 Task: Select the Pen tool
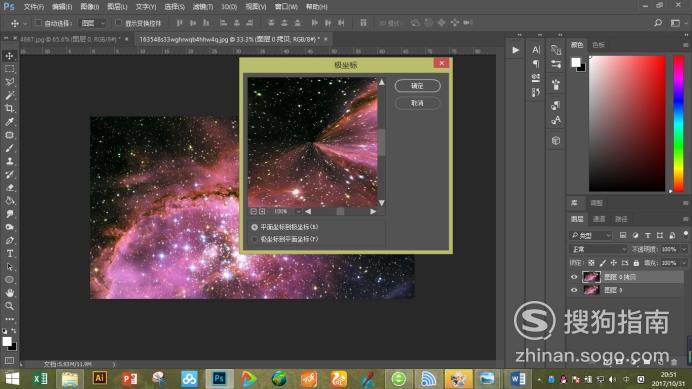9,241
